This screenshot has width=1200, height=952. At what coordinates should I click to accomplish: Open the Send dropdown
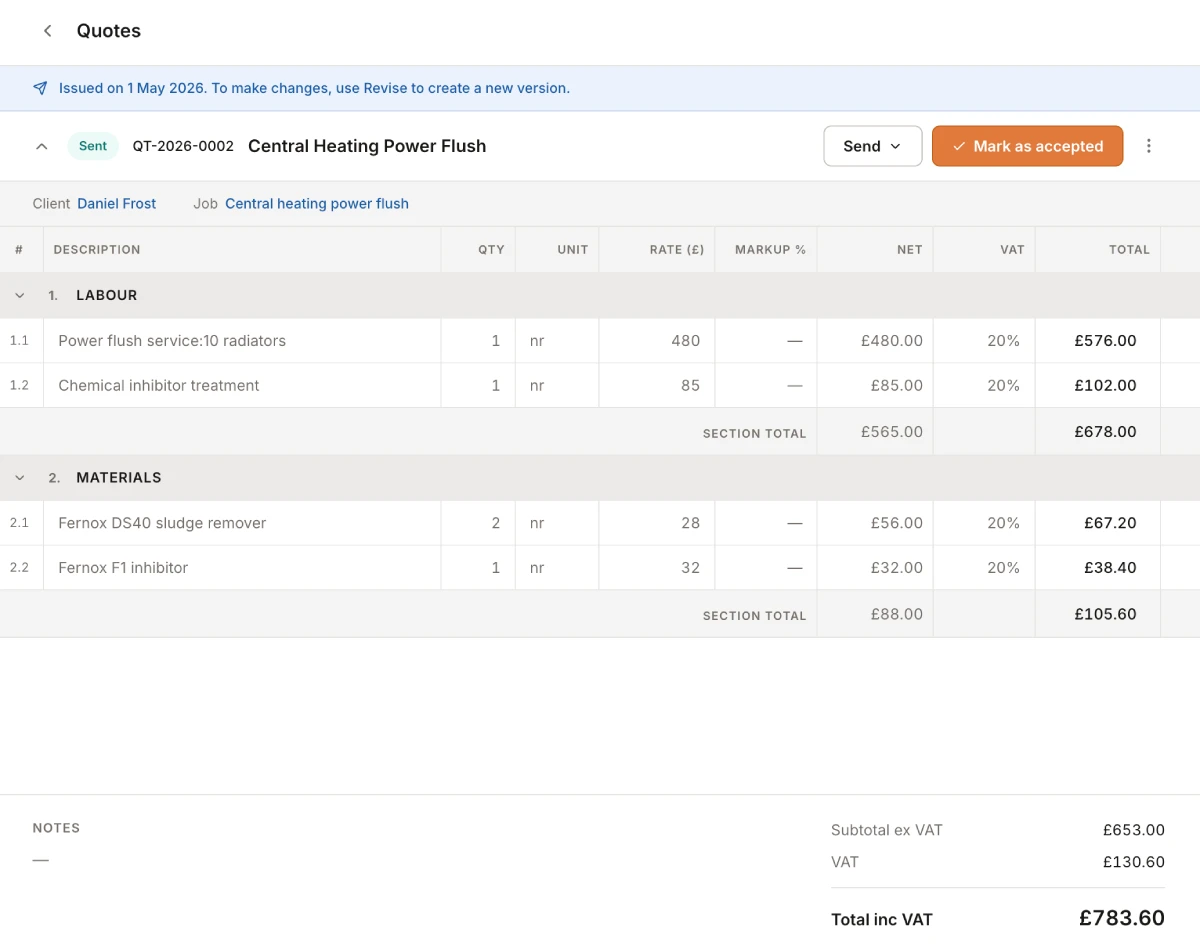872,146
